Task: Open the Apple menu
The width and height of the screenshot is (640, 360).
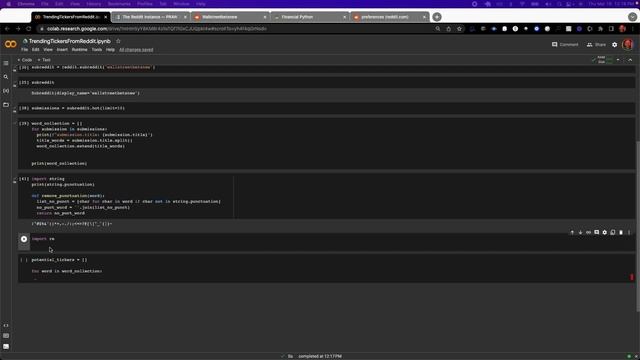Action: click(x=8, y=4)
